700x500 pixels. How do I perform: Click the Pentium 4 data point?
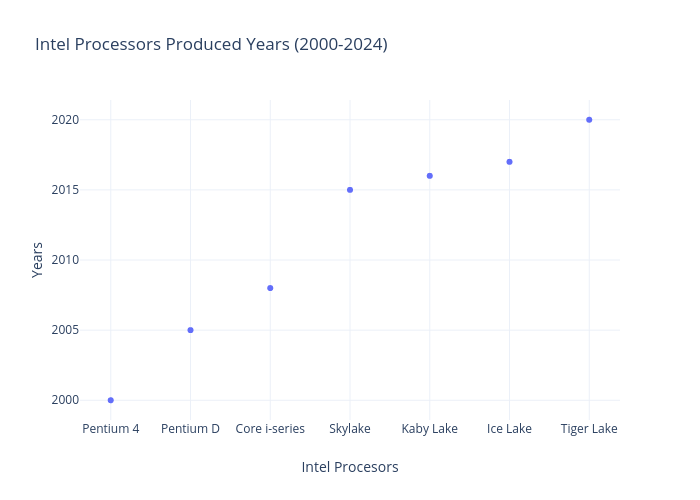coord(111,400)
